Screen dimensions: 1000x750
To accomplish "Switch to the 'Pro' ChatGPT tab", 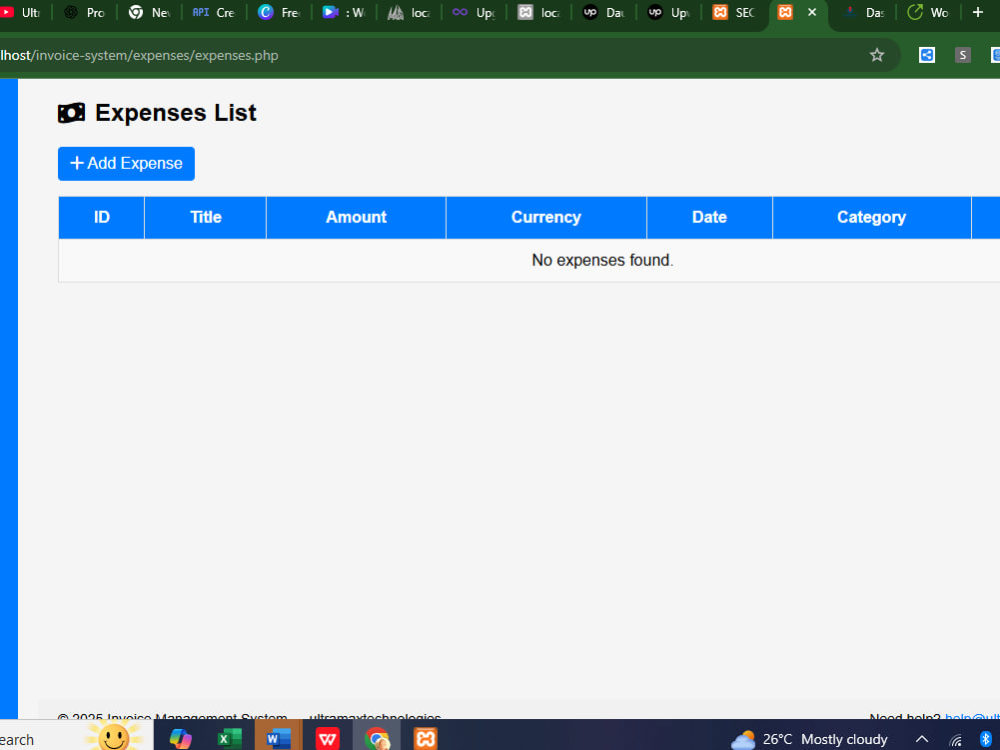I will [x=85, y=12].
